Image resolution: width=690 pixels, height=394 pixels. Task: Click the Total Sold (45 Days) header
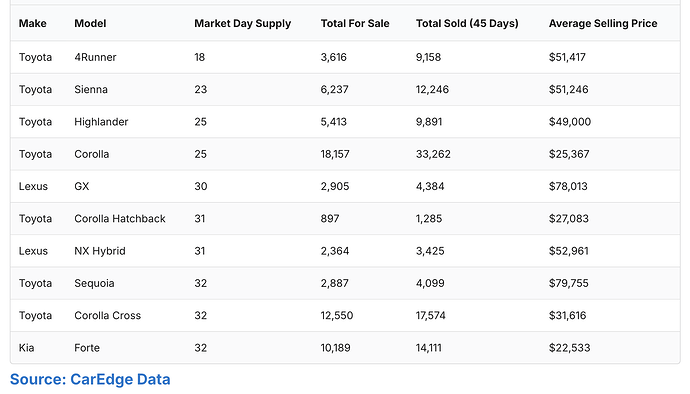[x=467, y=23]
